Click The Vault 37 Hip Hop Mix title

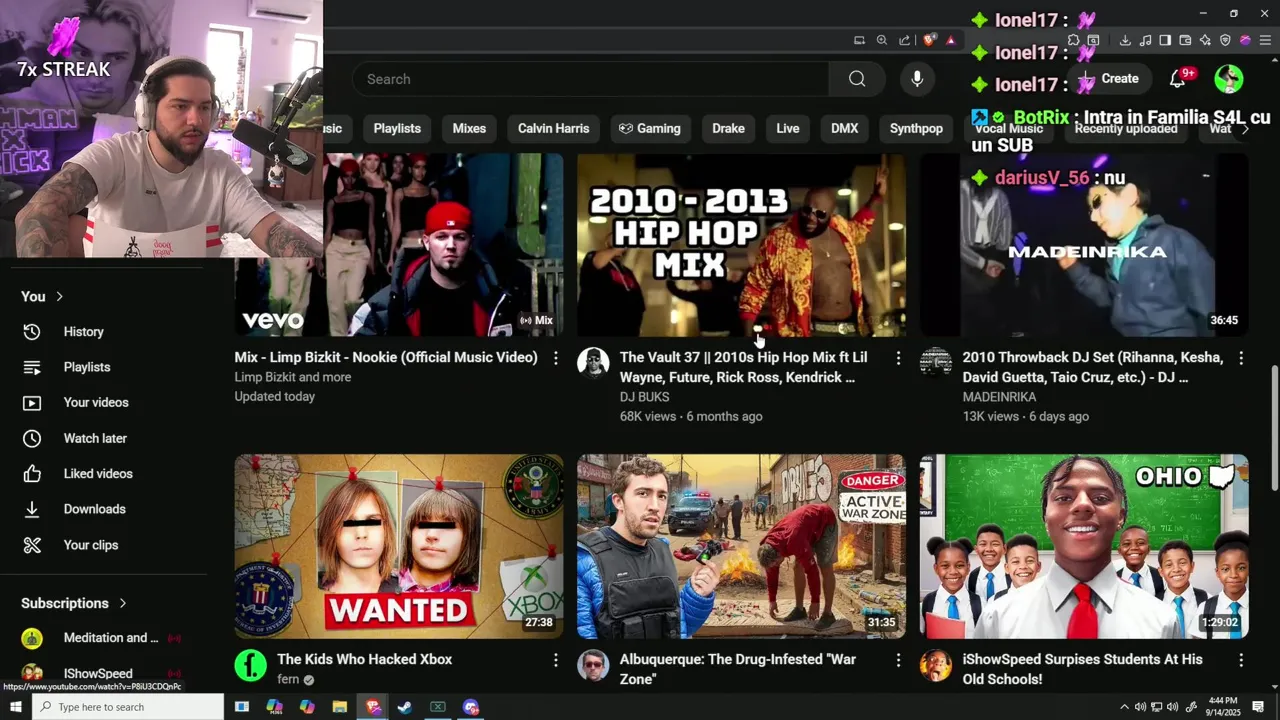pos(743,367)
